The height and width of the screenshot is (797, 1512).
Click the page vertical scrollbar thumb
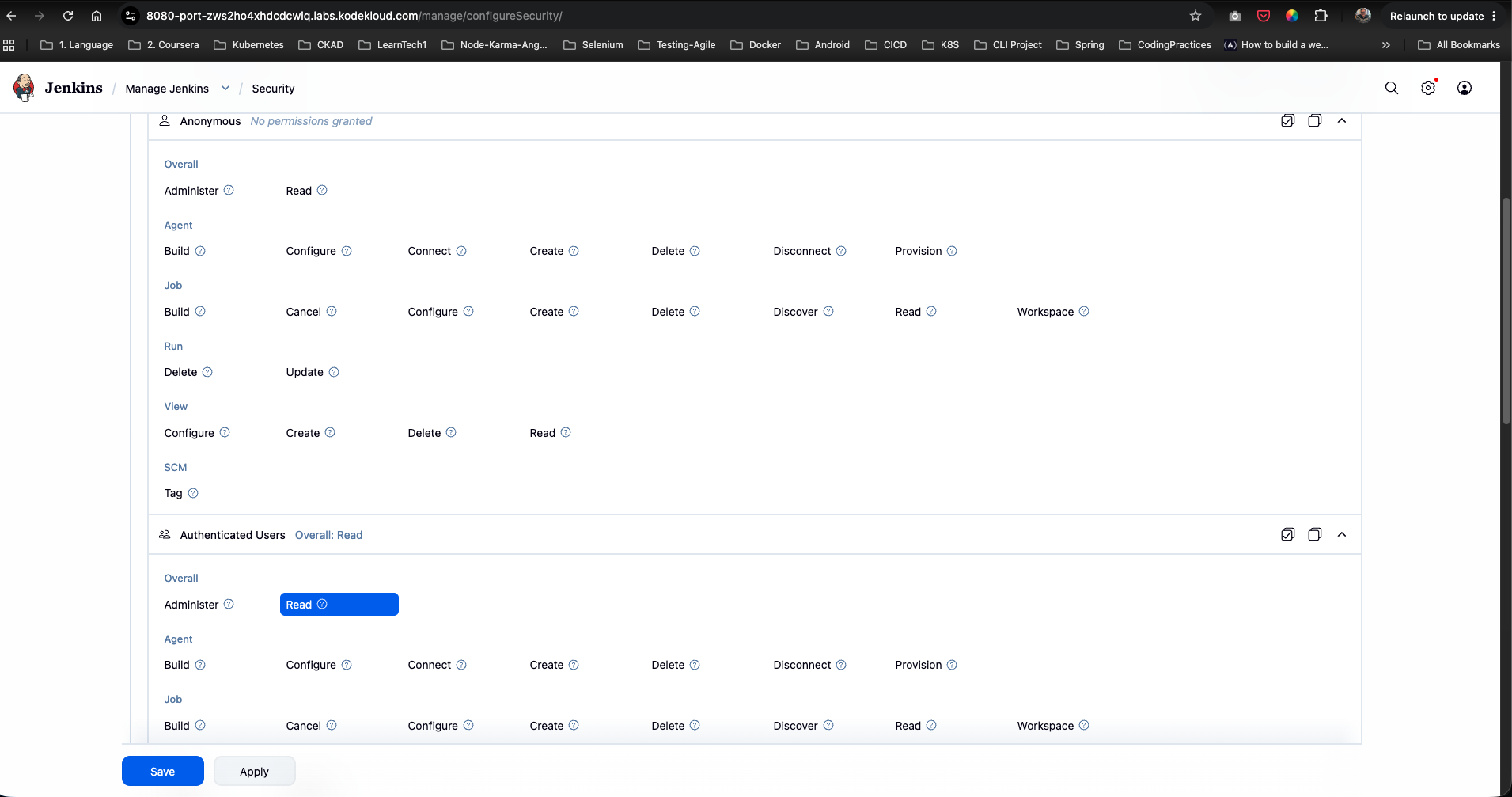click(x=1506, y=310)
